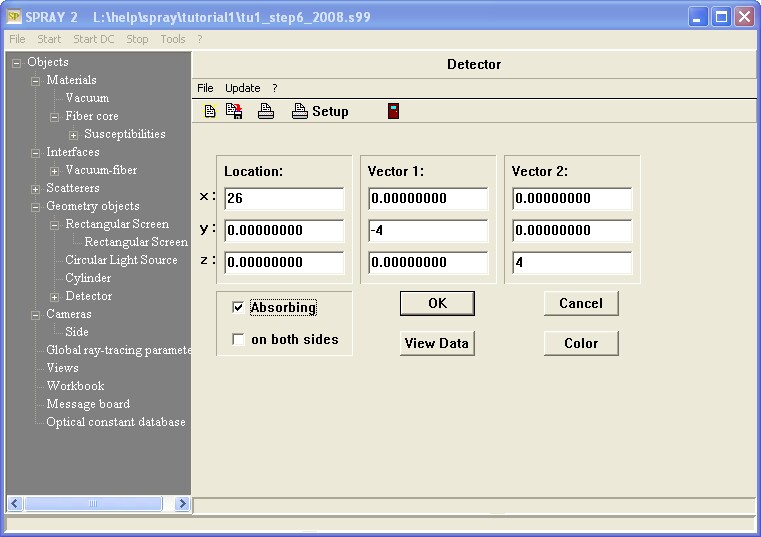Screen dimensions: 761x537
Task: Click the save-to-disk icon in Detector toolbar
Action: [x=234, y=111]
